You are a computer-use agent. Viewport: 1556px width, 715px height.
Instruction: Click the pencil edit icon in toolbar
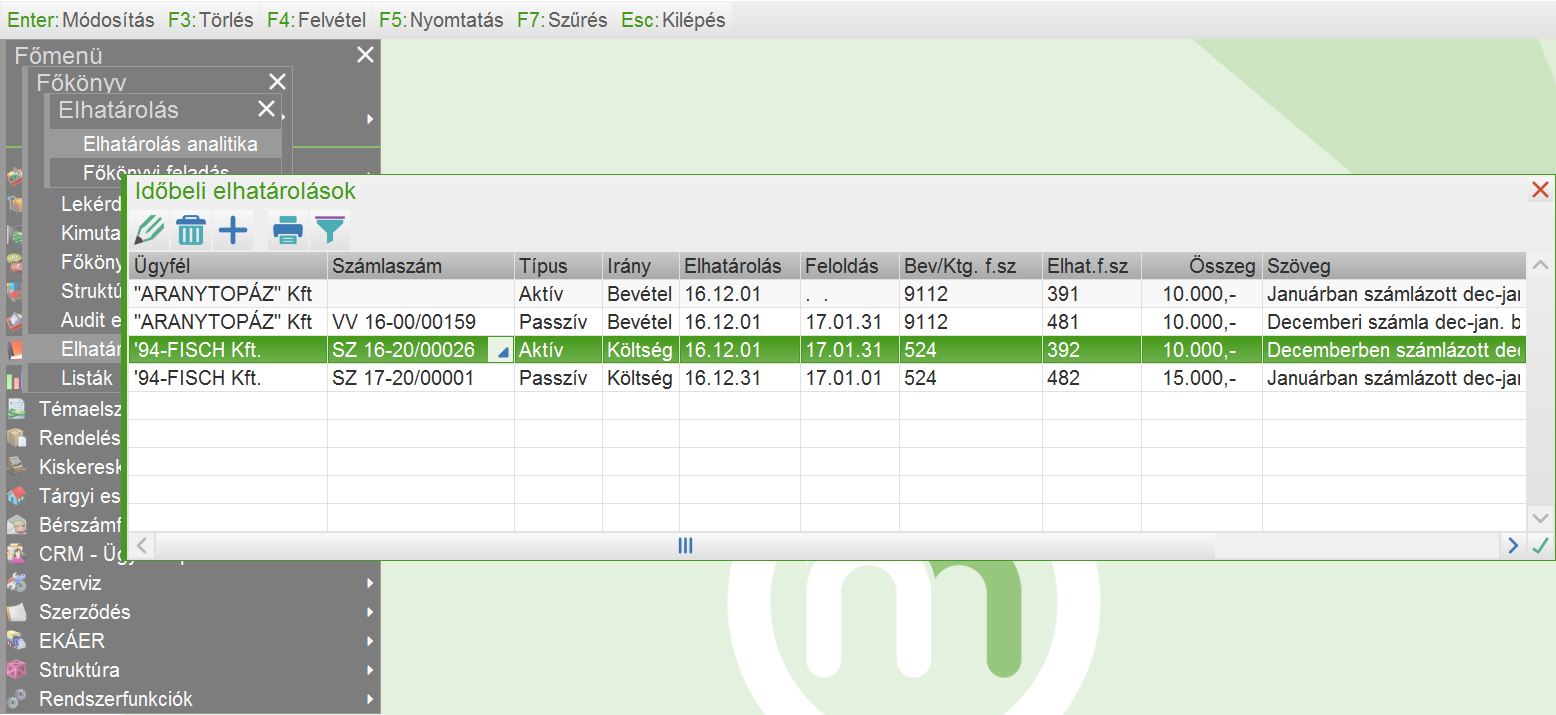149,231
